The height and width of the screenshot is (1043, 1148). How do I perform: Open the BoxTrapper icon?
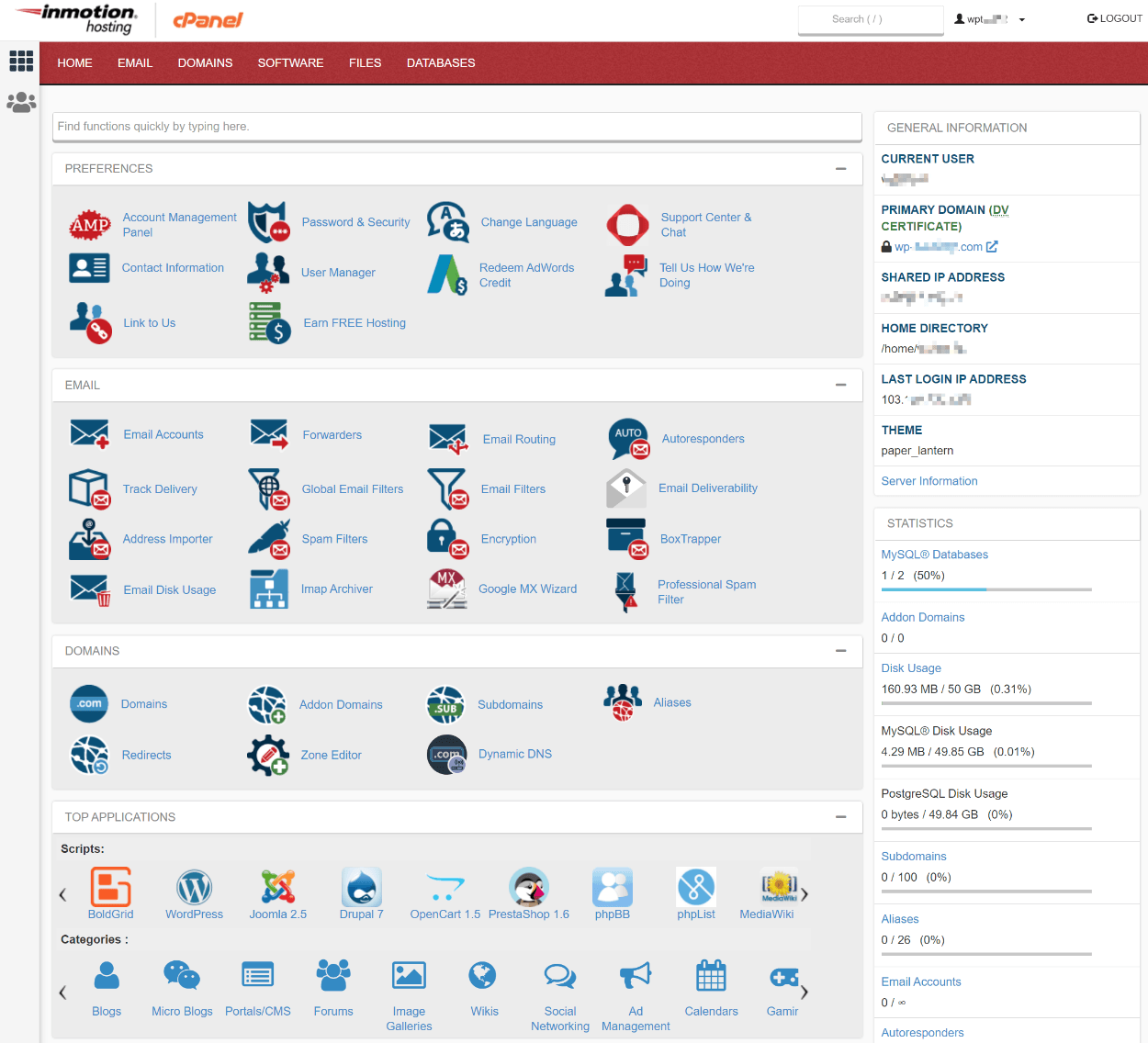point(627,539)
